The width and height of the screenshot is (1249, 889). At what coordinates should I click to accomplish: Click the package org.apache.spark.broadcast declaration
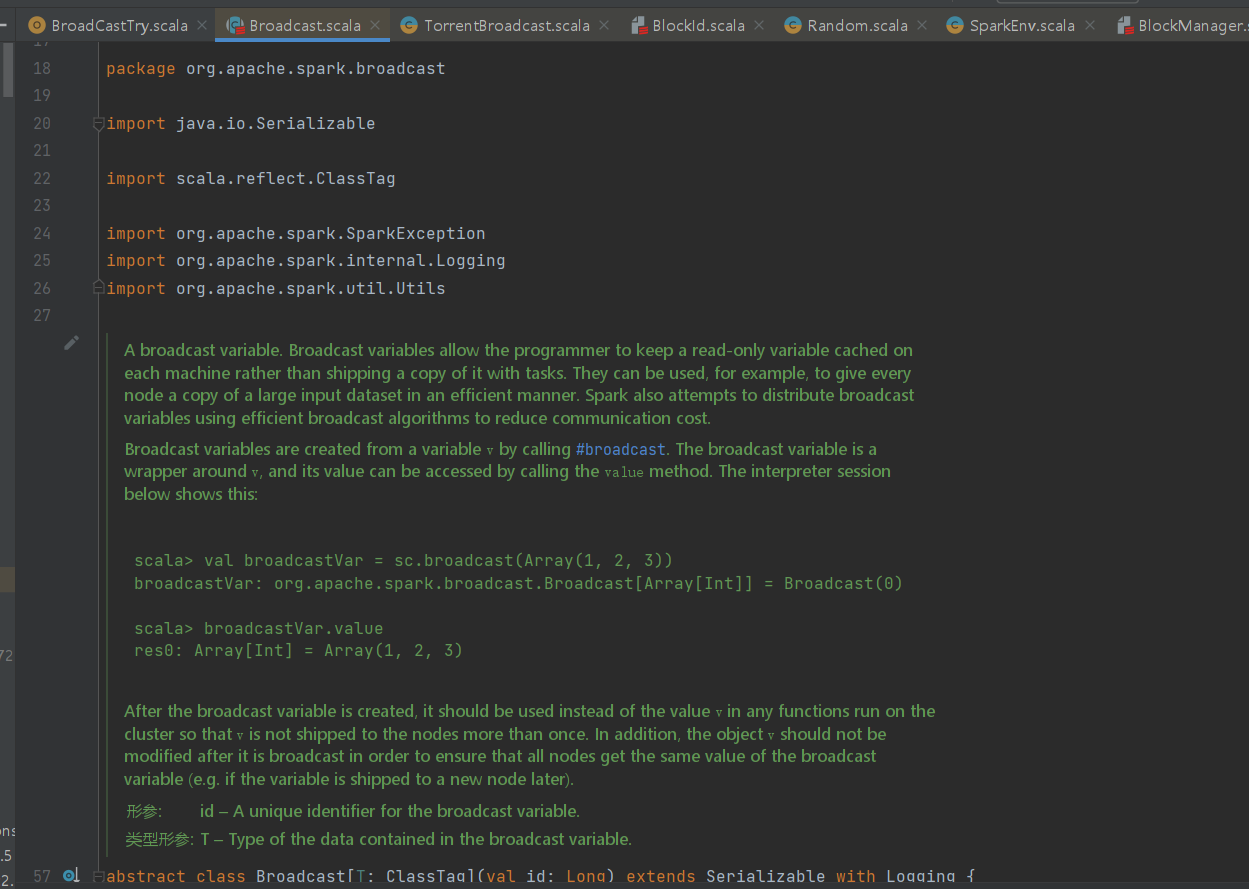(276, 69)
